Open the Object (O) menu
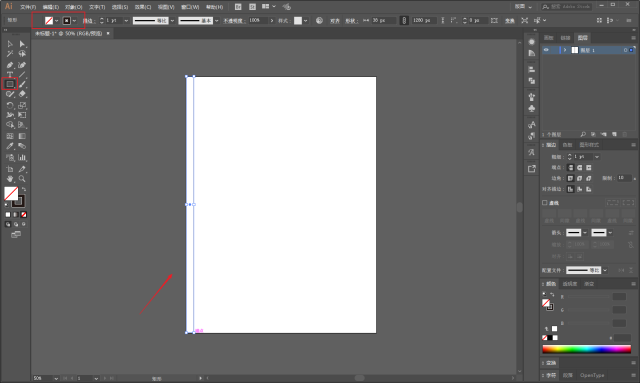This screenshot has width=640, height=383. click(x=74, y=7)
